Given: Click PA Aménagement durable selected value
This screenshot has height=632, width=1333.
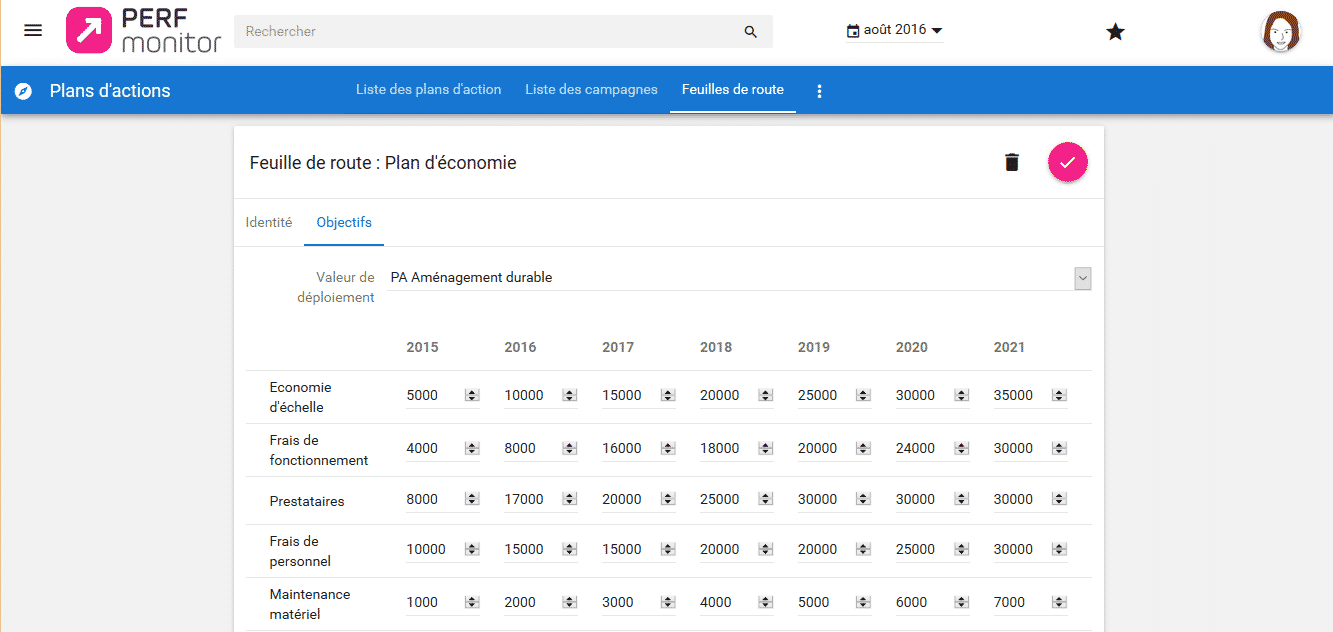Looking at the screenshot, I should (471, 278).
